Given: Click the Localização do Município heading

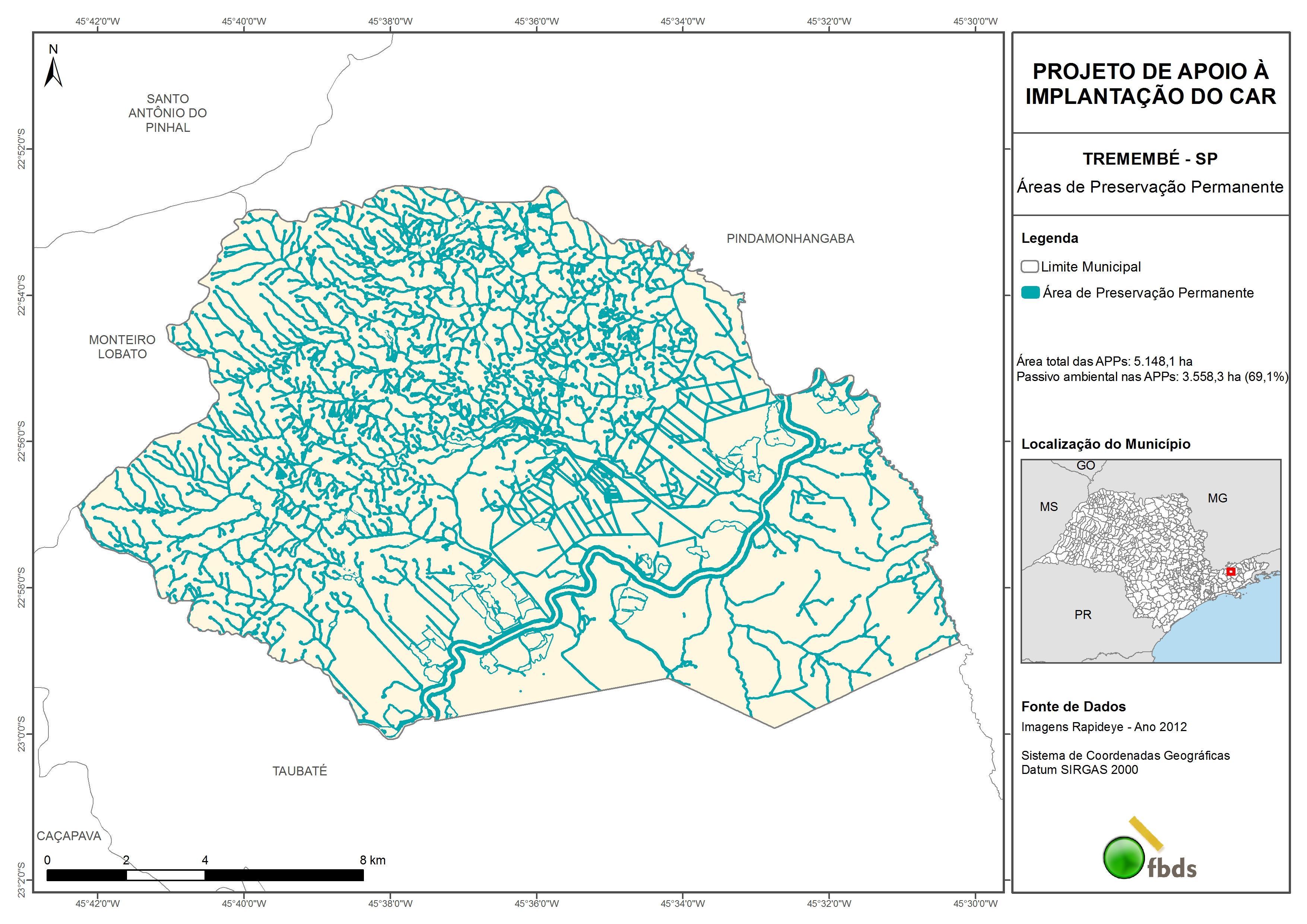Looking at the screenshot, I should tap(1105, 444).
